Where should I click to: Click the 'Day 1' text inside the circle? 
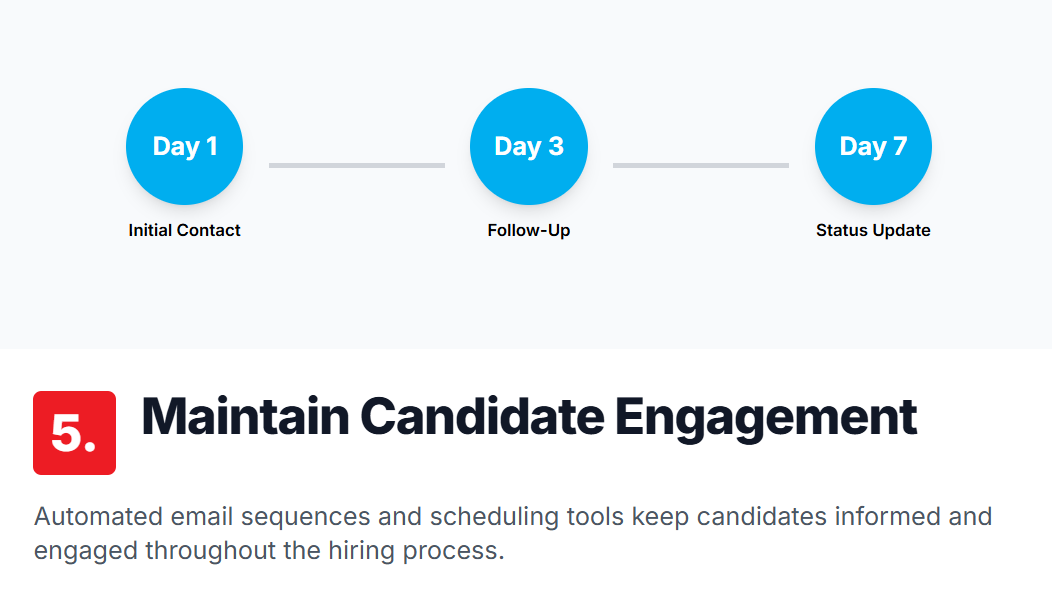(185, 146)
